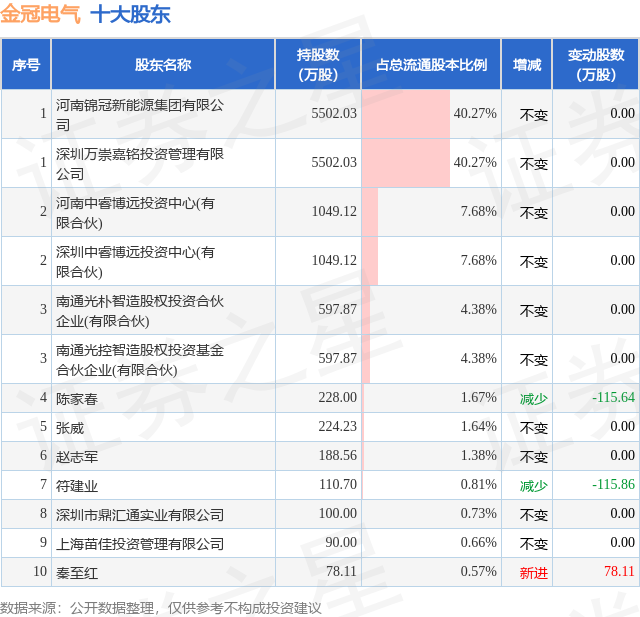This screenshot has width=640, height=617.
Task: Click holding value 224.23 for 张威
Action: 338,426
